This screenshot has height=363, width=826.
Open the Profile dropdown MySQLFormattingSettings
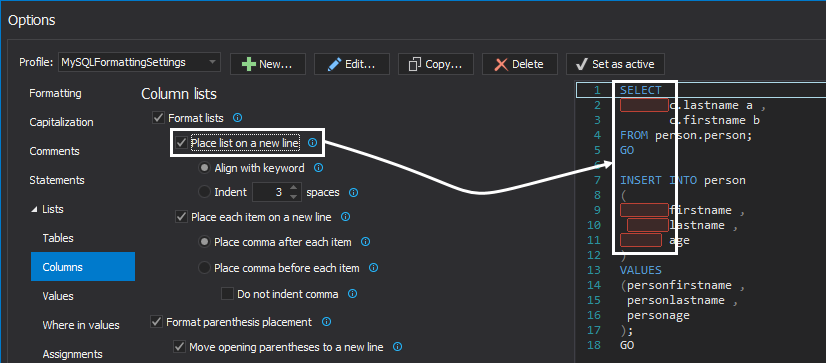point(139,62)
